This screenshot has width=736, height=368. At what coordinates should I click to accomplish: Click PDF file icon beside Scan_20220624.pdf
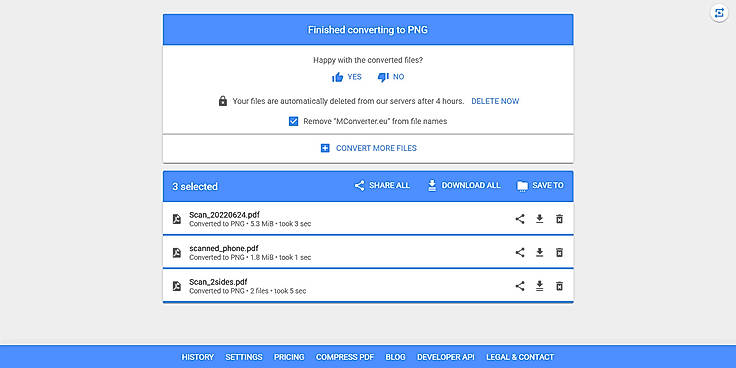tap(176, 219)
